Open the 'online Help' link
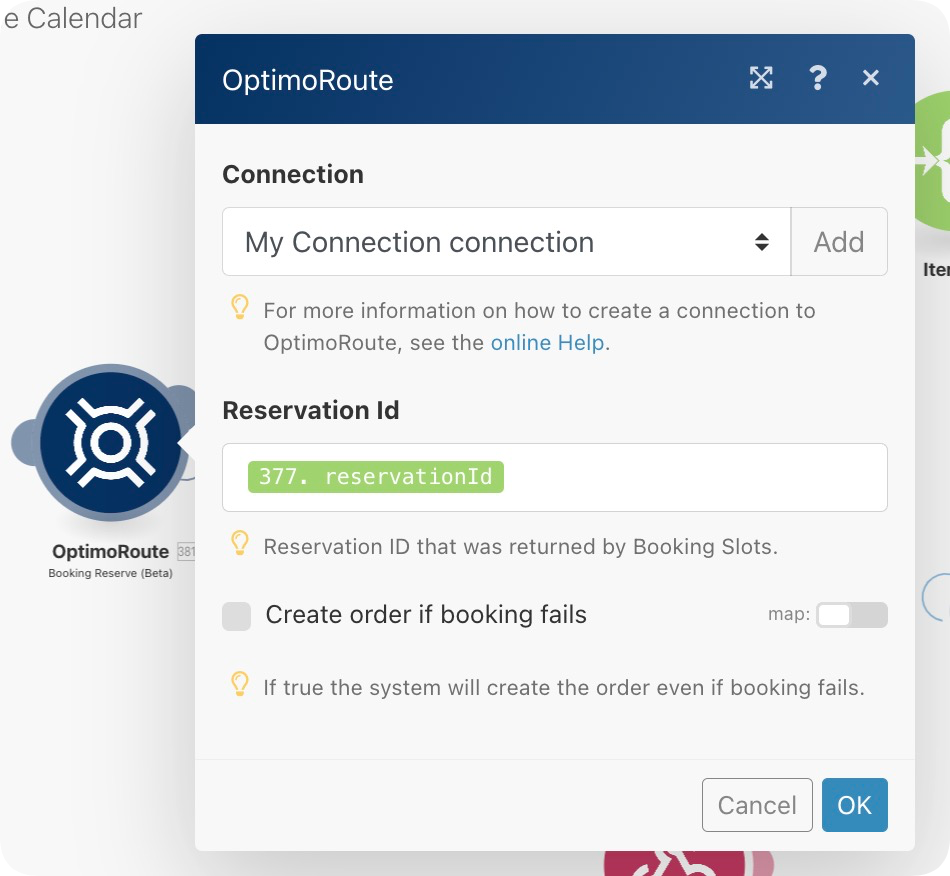Image resolution: width=950 pixels, height=876 pixels. 547,343
